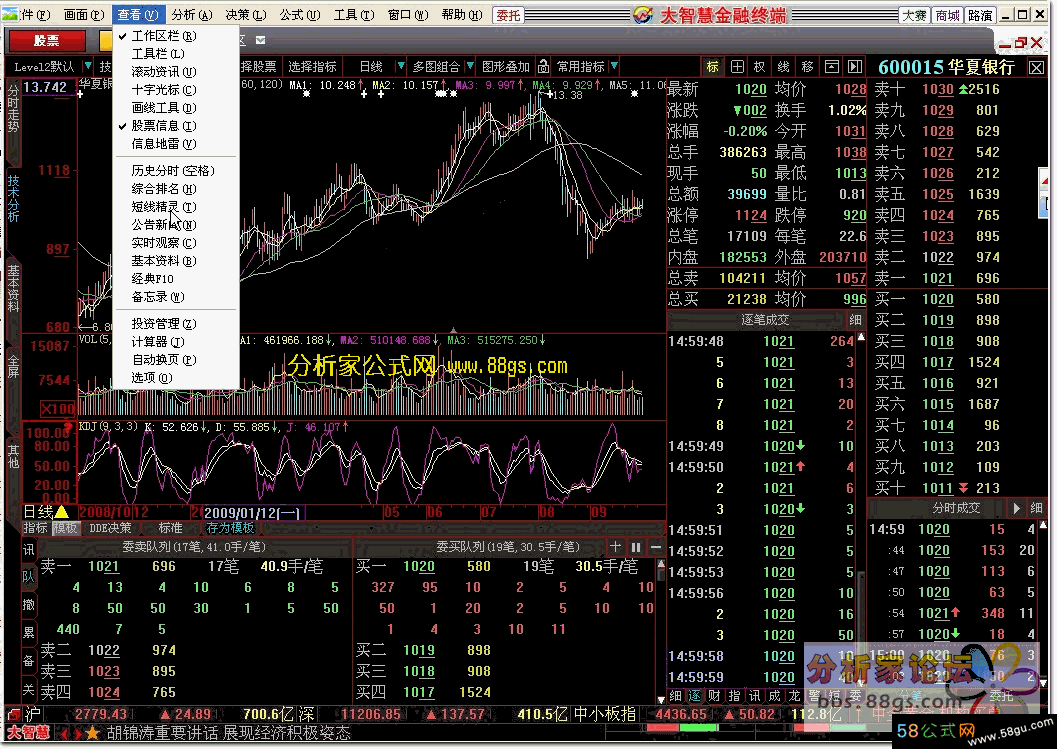Click the 标 icon in quote toolbar
1057x749 pixels.
click(712, 67)
